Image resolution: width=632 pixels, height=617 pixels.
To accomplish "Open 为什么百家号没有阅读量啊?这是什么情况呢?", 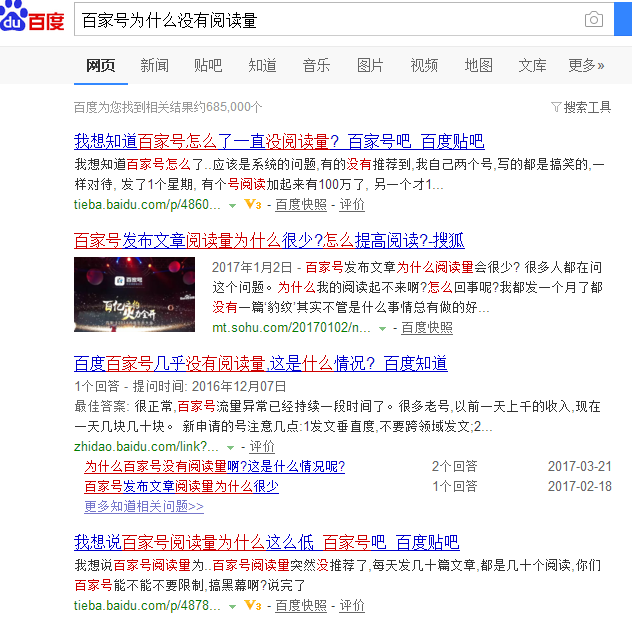I will [214, 466].
